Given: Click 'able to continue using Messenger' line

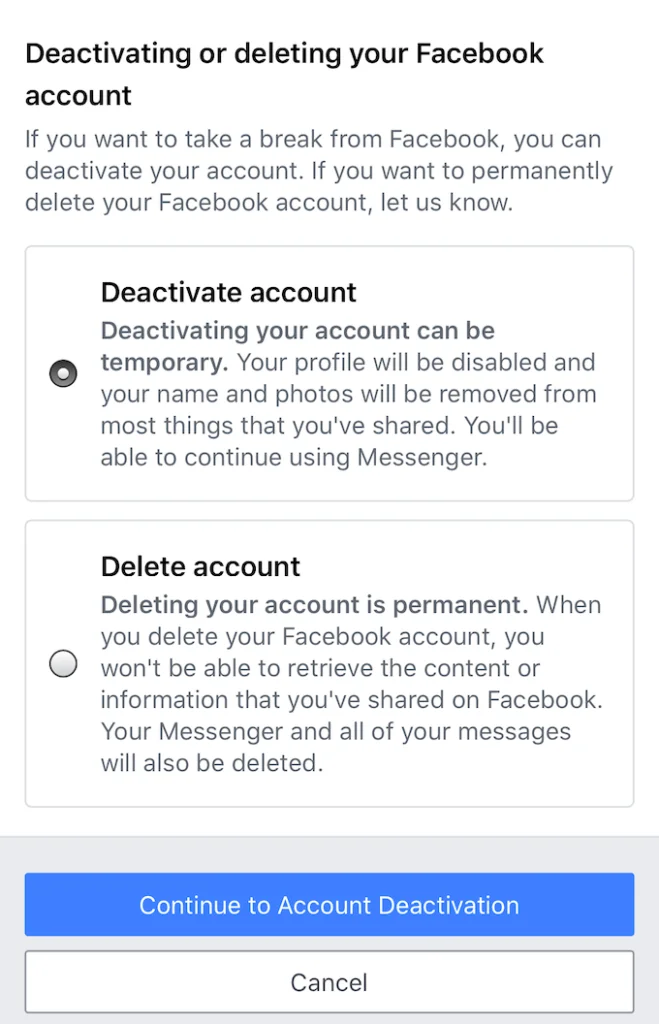Looking at the screenshot, I should pyautogui.click(x=294, y=457).
